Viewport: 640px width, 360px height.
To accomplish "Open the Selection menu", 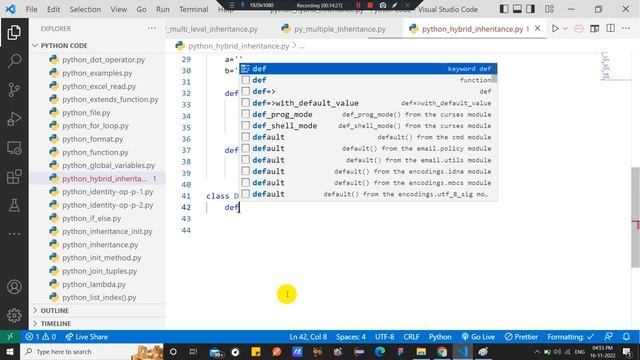I will (x=85, y=9).
